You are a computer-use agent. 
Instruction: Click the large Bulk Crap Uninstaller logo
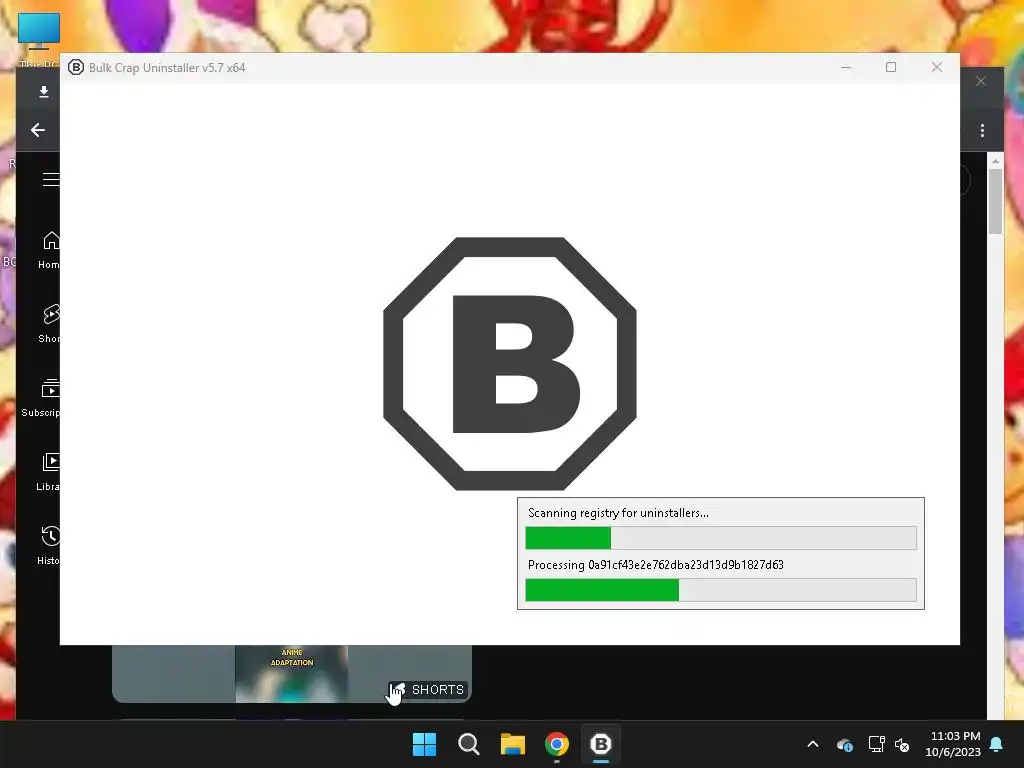click(x=509, y=363)
